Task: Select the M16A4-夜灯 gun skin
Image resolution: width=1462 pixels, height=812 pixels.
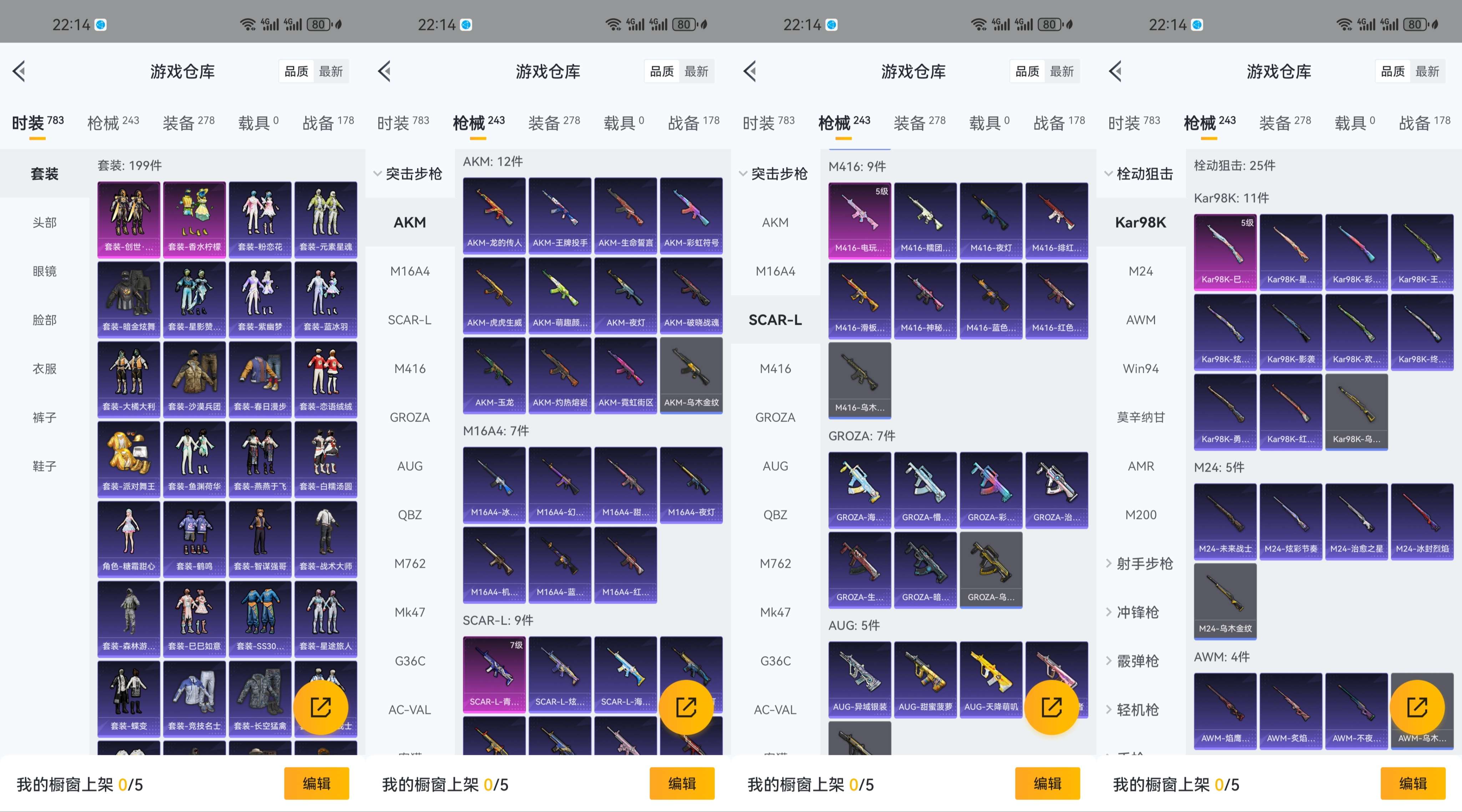Action: pos(691,485)
